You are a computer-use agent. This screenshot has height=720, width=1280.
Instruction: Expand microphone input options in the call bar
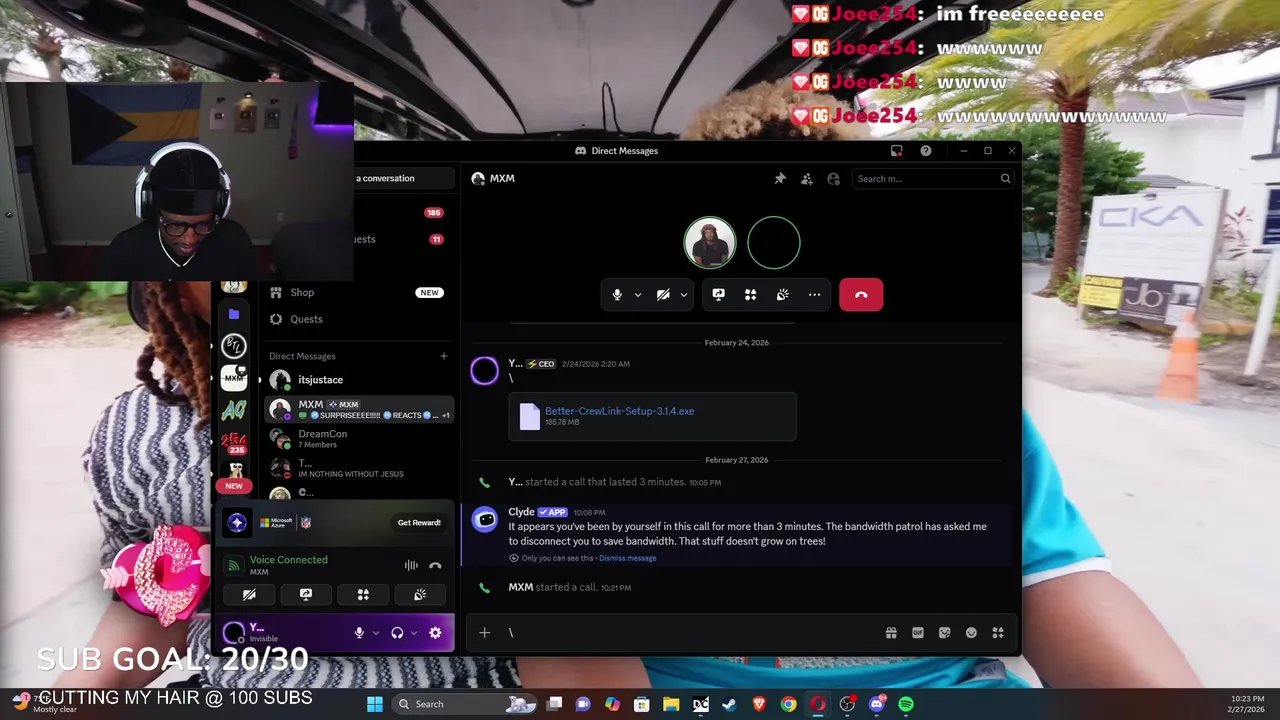click(638, 295)
